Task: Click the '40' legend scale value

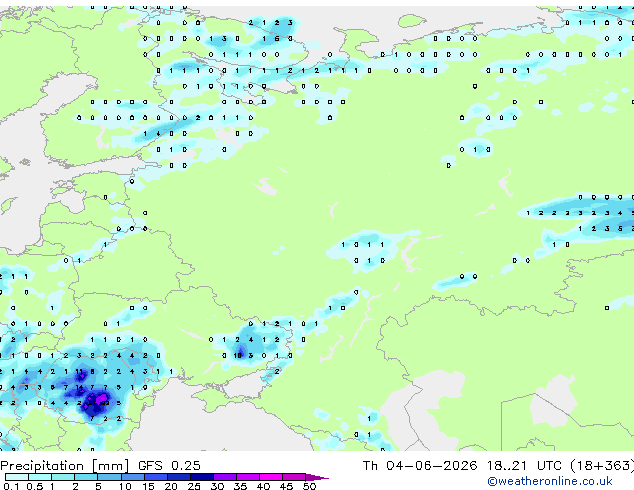Action: point(263,486)
